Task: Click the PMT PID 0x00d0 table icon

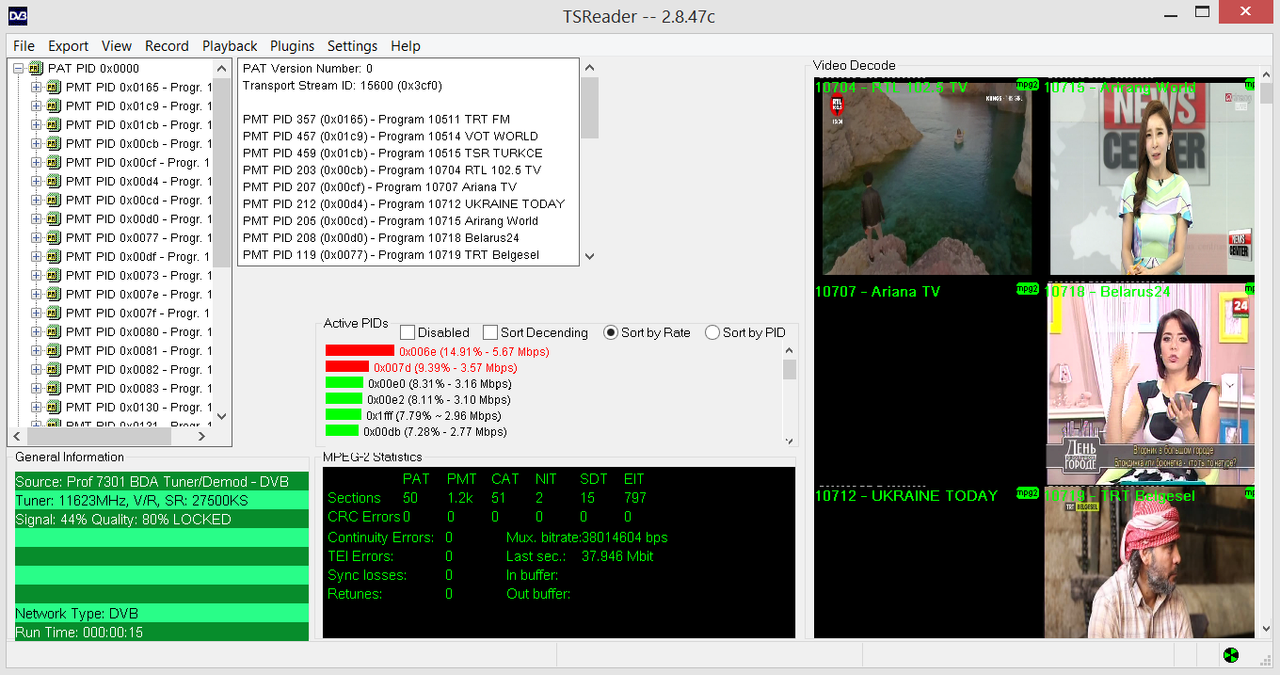Action: tap(54, 219)
